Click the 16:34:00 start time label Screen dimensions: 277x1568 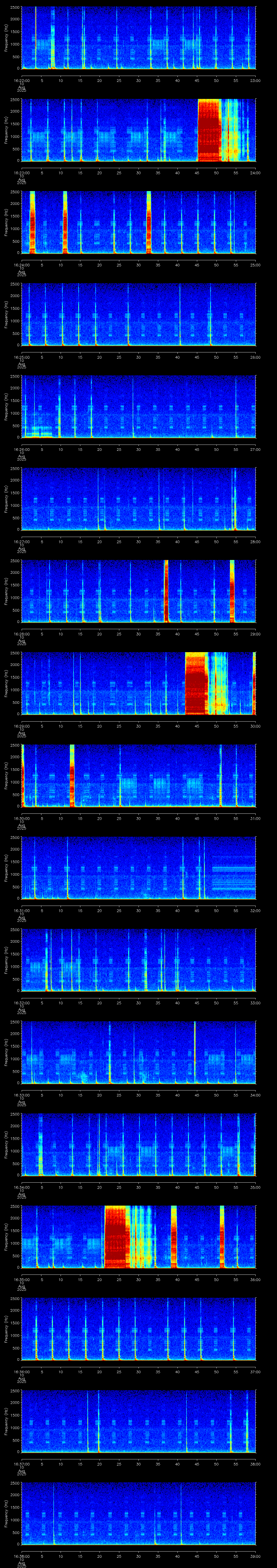pyautogui.click(x=22, y=1187)
